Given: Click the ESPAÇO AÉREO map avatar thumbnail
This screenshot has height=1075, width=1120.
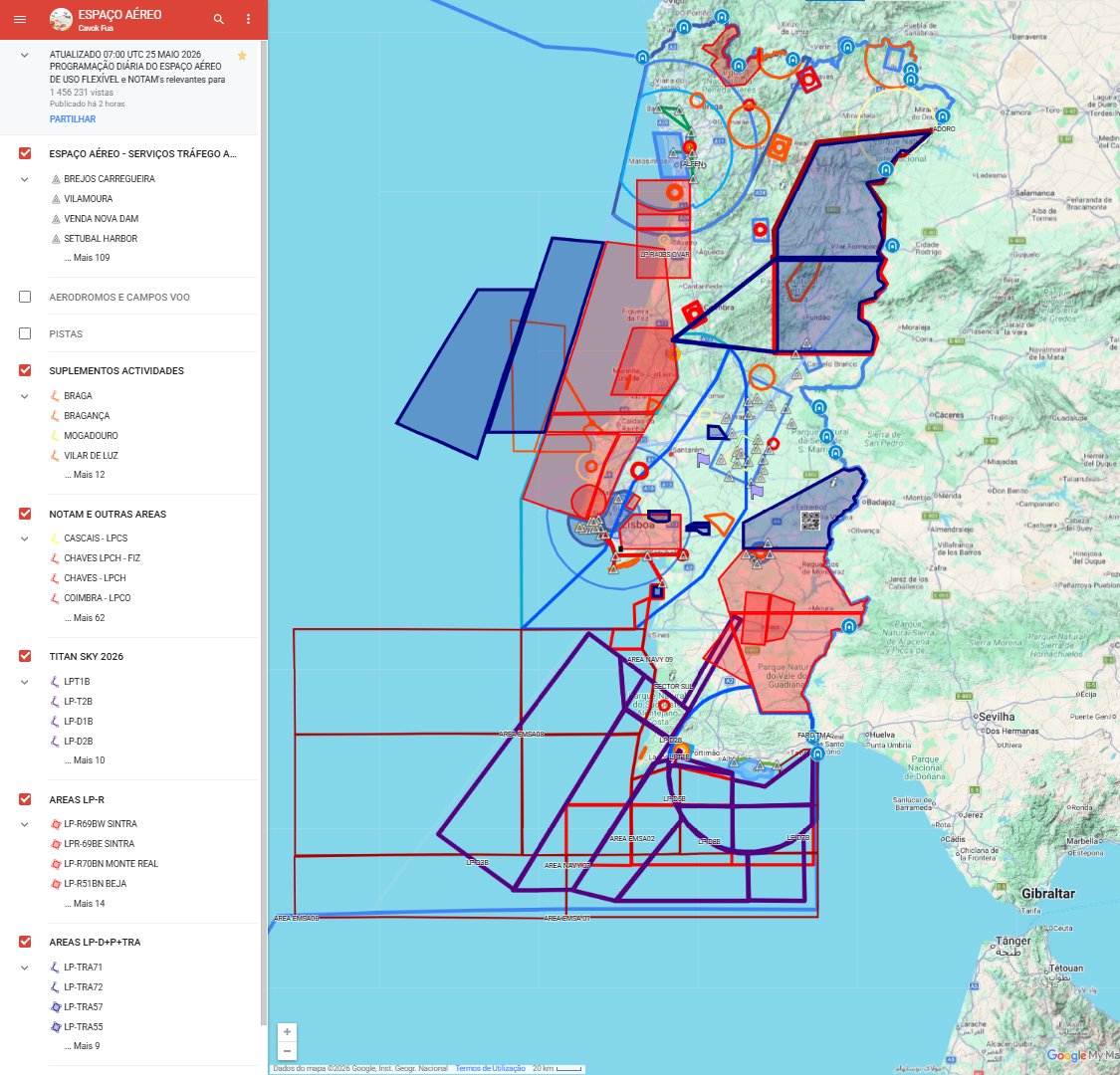Looking at the screenshot, I should (x=61, y=19).
